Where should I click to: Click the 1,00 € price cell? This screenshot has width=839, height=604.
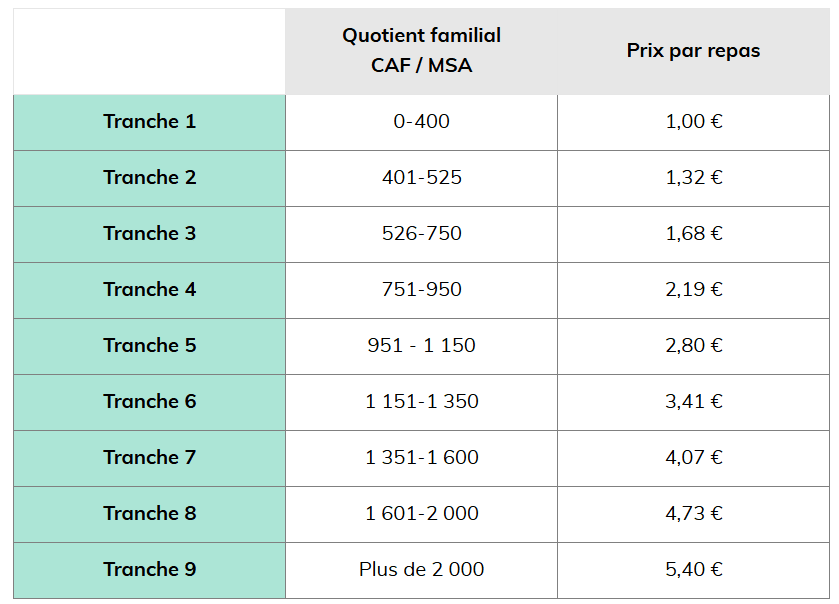693,122
